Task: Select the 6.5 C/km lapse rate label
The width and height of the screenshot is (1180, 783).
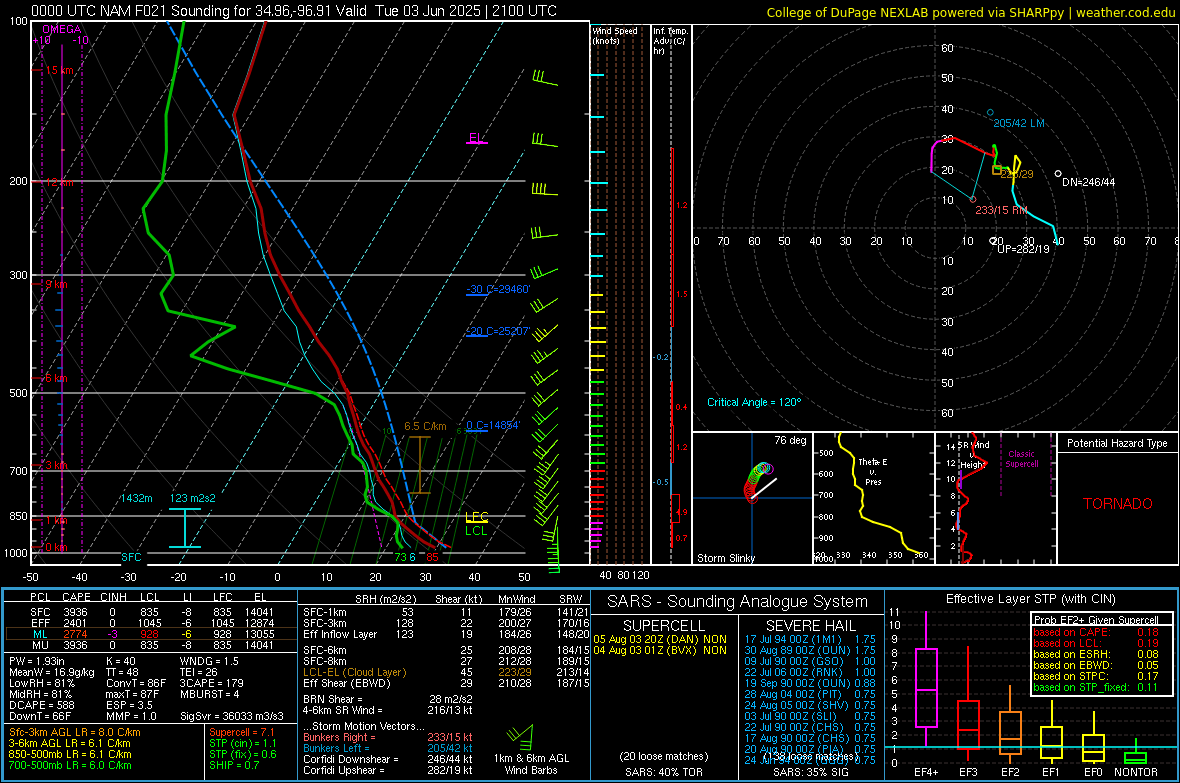Action: pyautogui.click(x=425, y=426)
